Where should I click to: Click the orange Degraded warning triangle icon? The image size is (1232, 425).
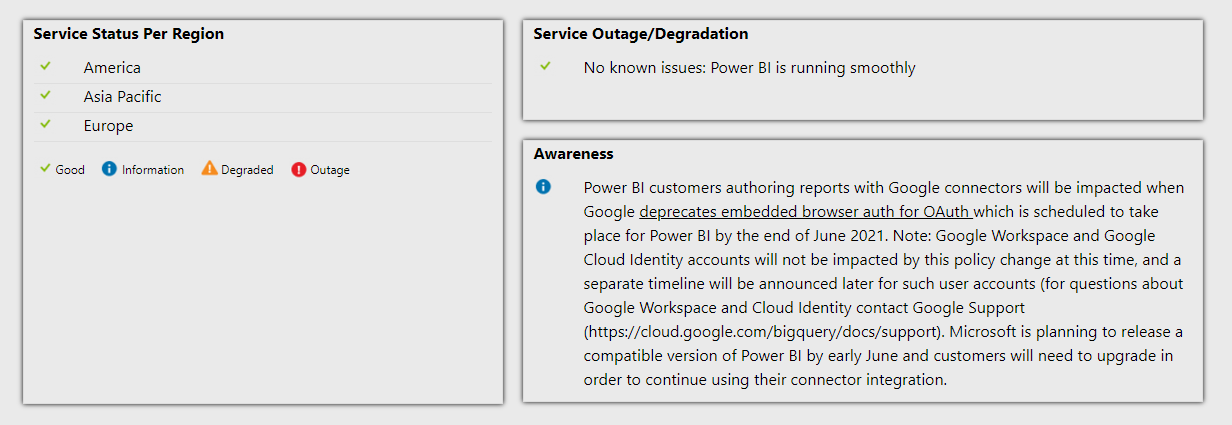pyautogui.click(x=209, y=169)
